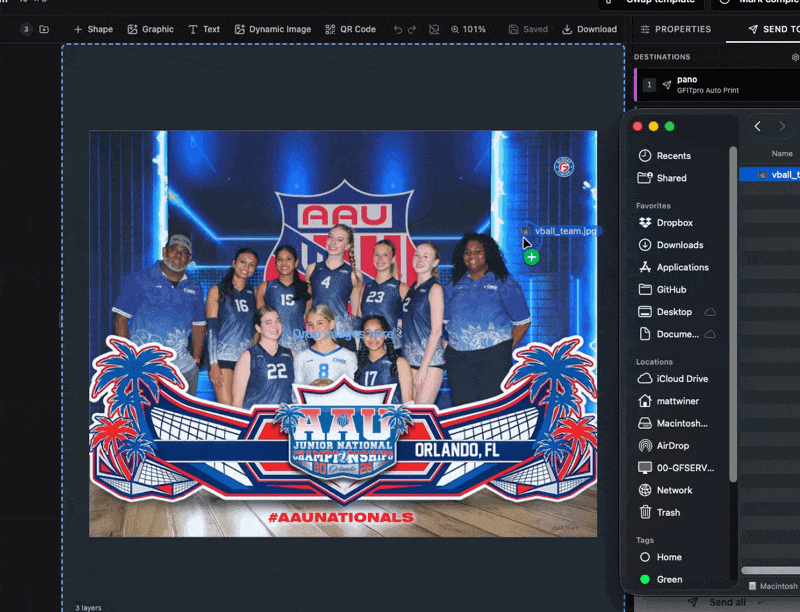Image resolution: width=800 pixels, height=612 pixels.
Task: Open AirDrop in Finder sidebar
Action: coord(664,446)
